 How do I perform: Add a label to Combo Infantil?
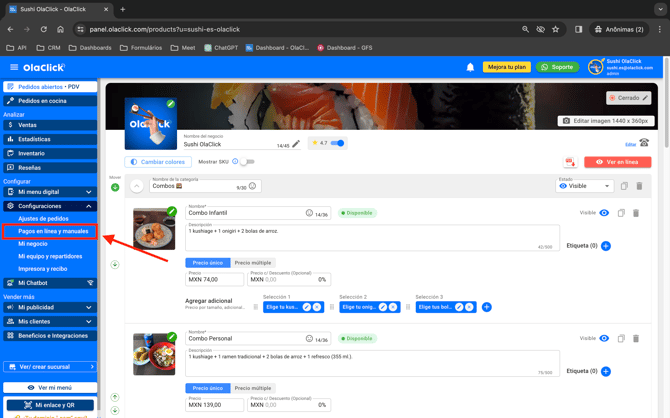click(x=605, y=246)
